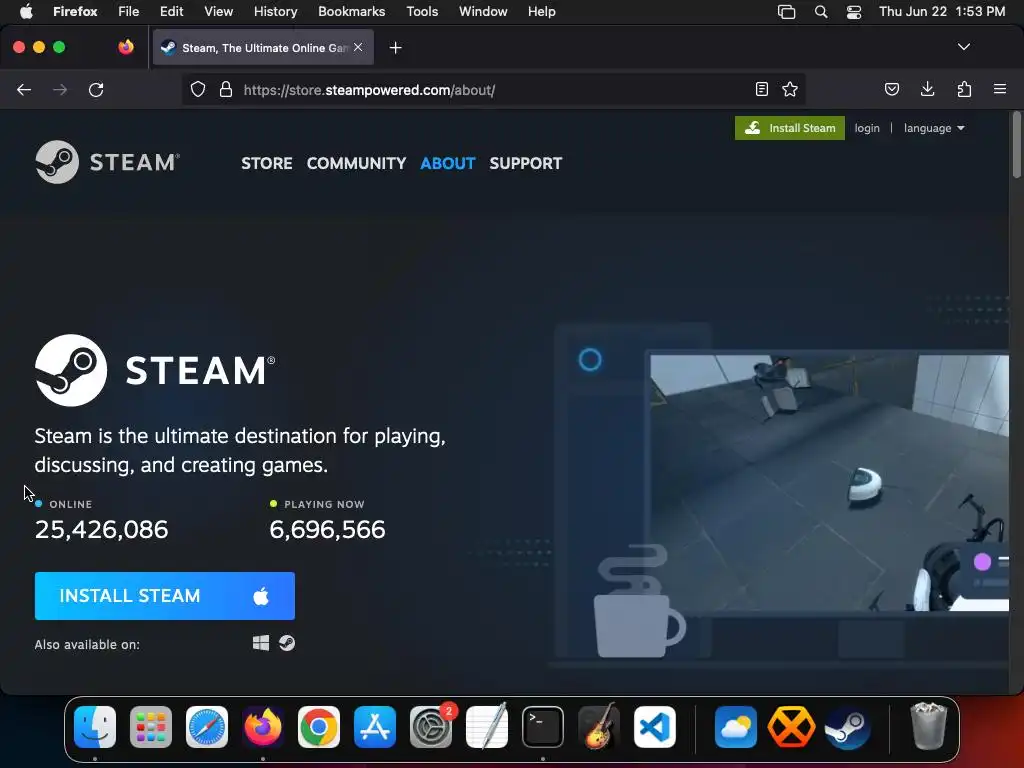Click the tracking protection shield icon
The image size is (1024, 768).
coord(198,89)
